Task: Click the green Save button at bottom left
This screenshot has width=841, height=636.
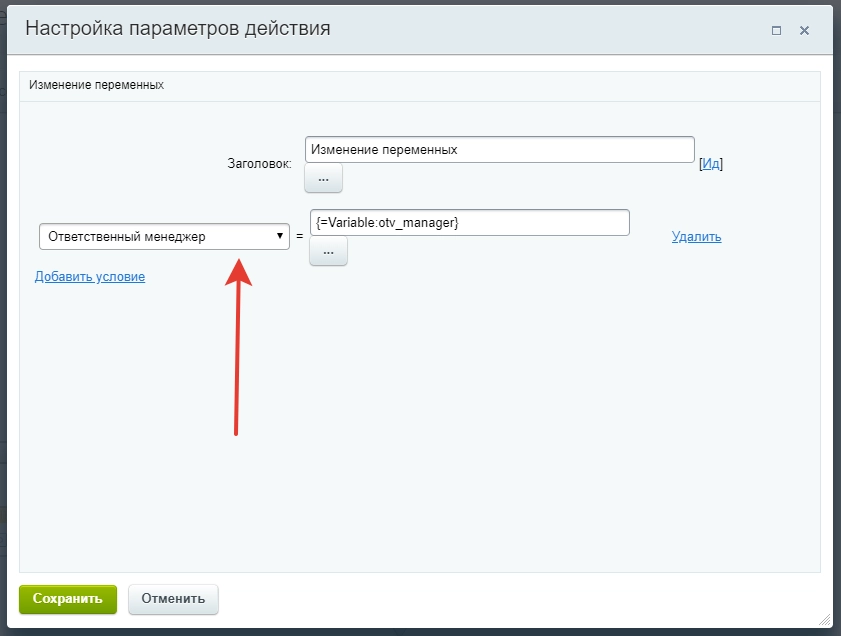Action: click(67, 599)
